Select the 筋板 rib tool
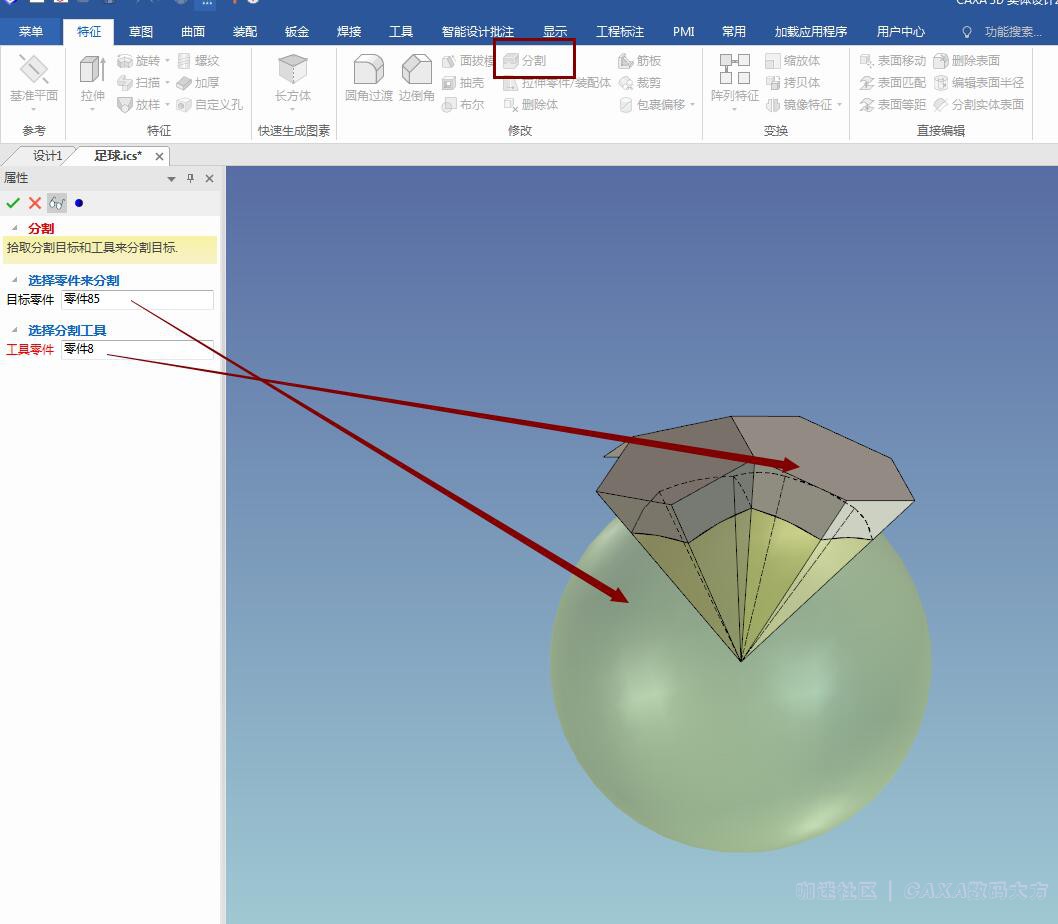The width and height of the screenshot is (1058, 924). pyautogui.click(x=640, y=61)
